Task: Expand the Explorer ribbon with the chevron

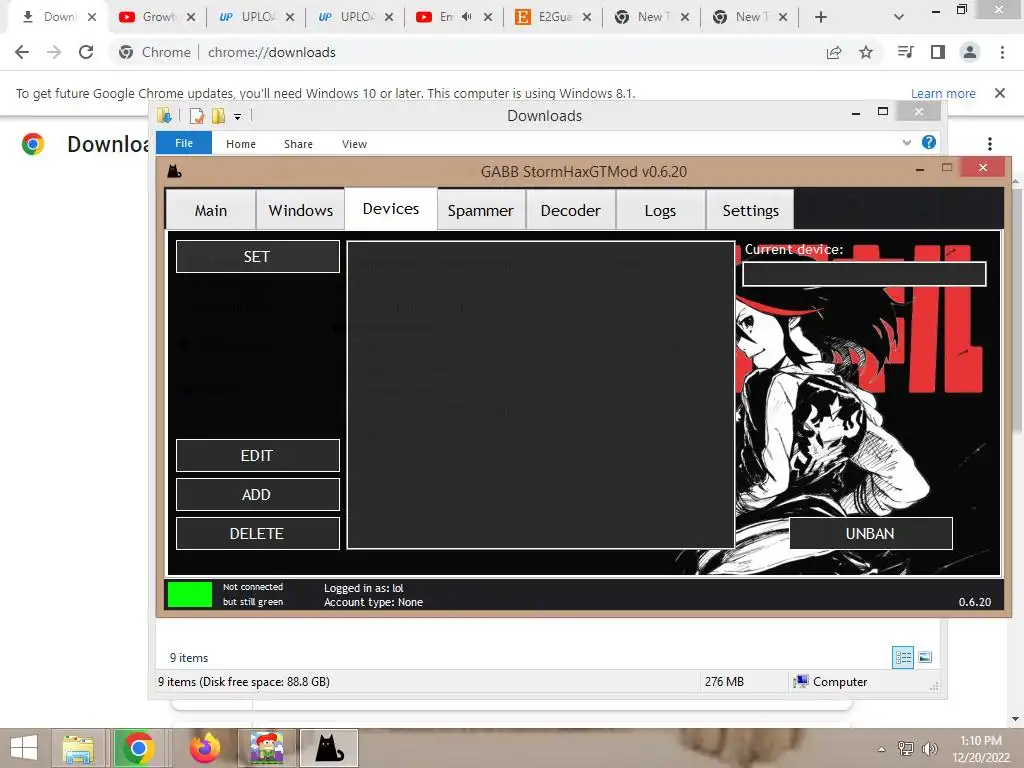Action: [906, 142]
